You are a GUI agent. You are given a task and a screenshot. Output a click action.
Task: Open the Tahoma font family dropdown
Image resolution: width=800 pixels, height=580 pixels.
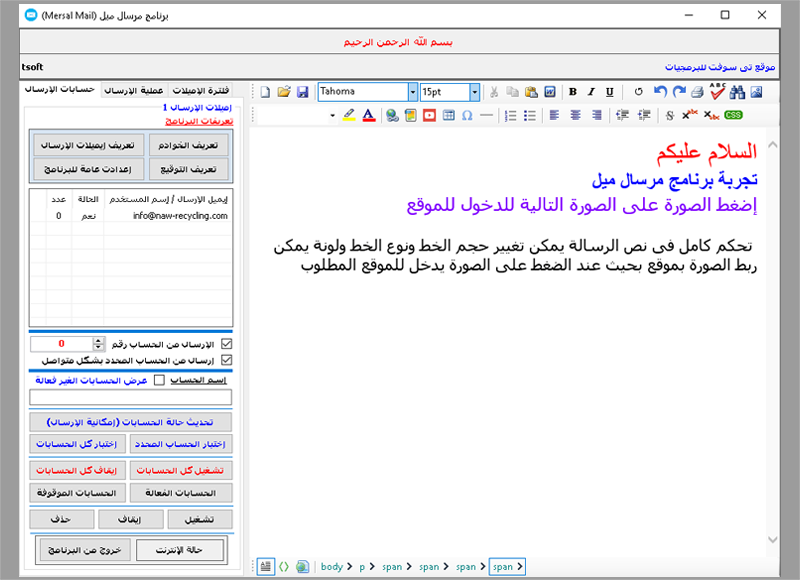pyautogui.click(x=413, y=92)
